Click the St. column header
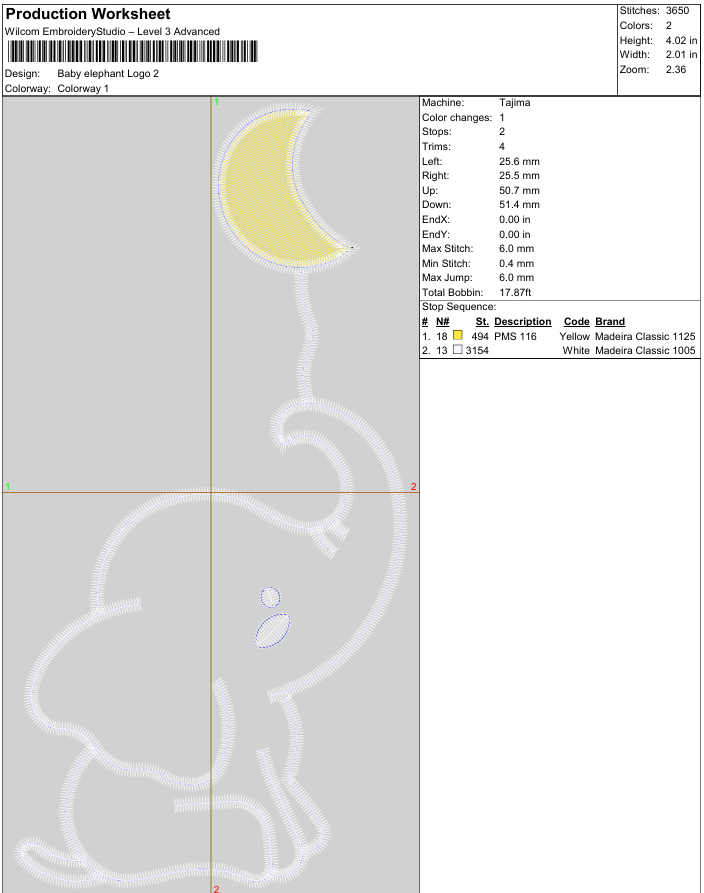Image resolution: width=704 pixels, height=893 pixels. pos(481,322)
